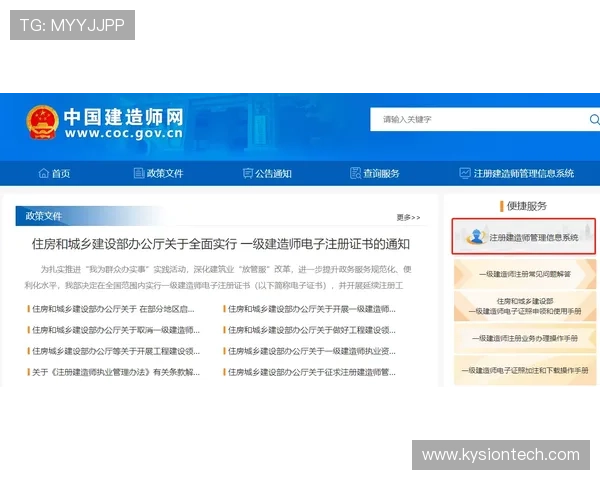Viewport: 600px width, 480px height.
Task: Open link 关于《注册建造师执业管理办法》有关条款解...
Action: click(116, 372)
